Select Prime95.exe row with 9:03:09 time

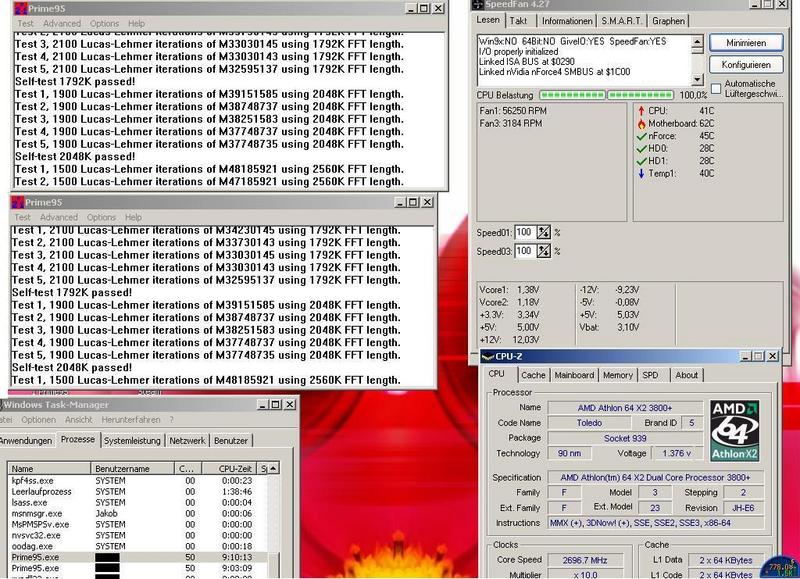138,568
